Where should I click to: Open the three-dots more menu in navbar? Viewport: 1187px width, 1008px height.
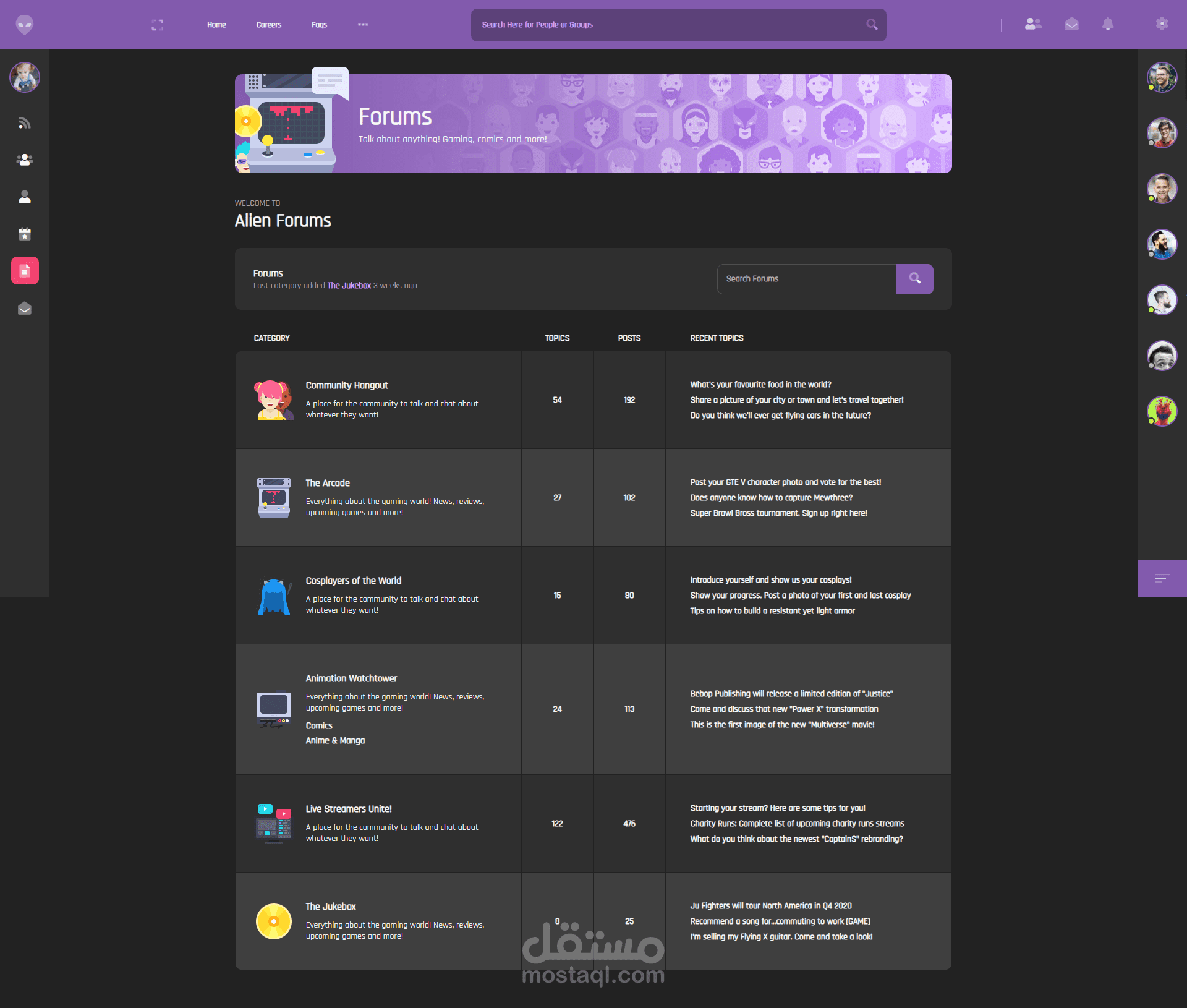tap(363, 25)
